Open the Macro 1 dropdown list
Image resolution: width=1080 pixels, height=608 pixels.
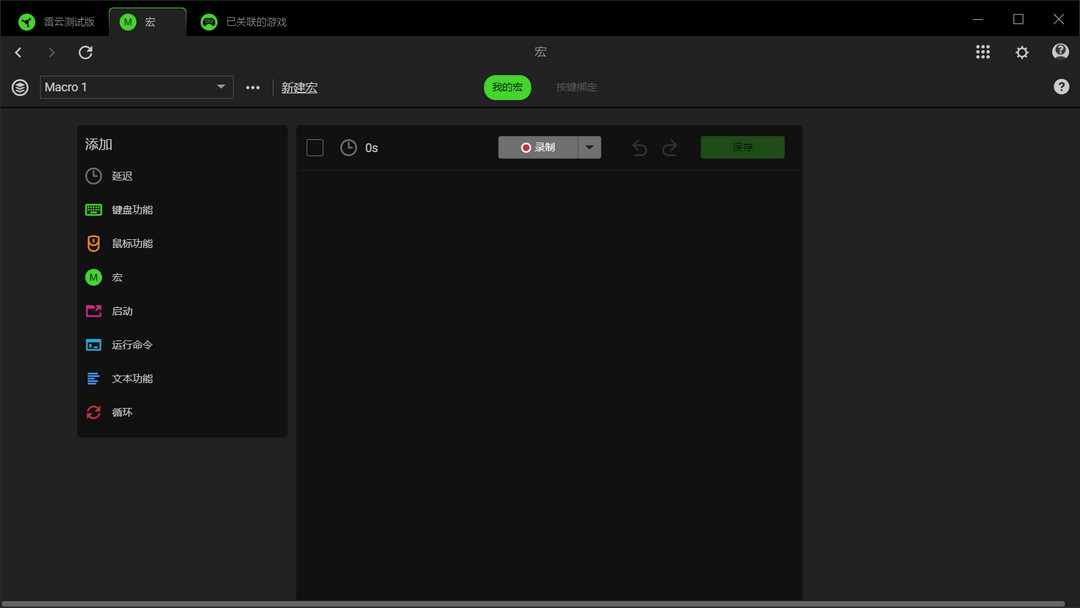136,87
